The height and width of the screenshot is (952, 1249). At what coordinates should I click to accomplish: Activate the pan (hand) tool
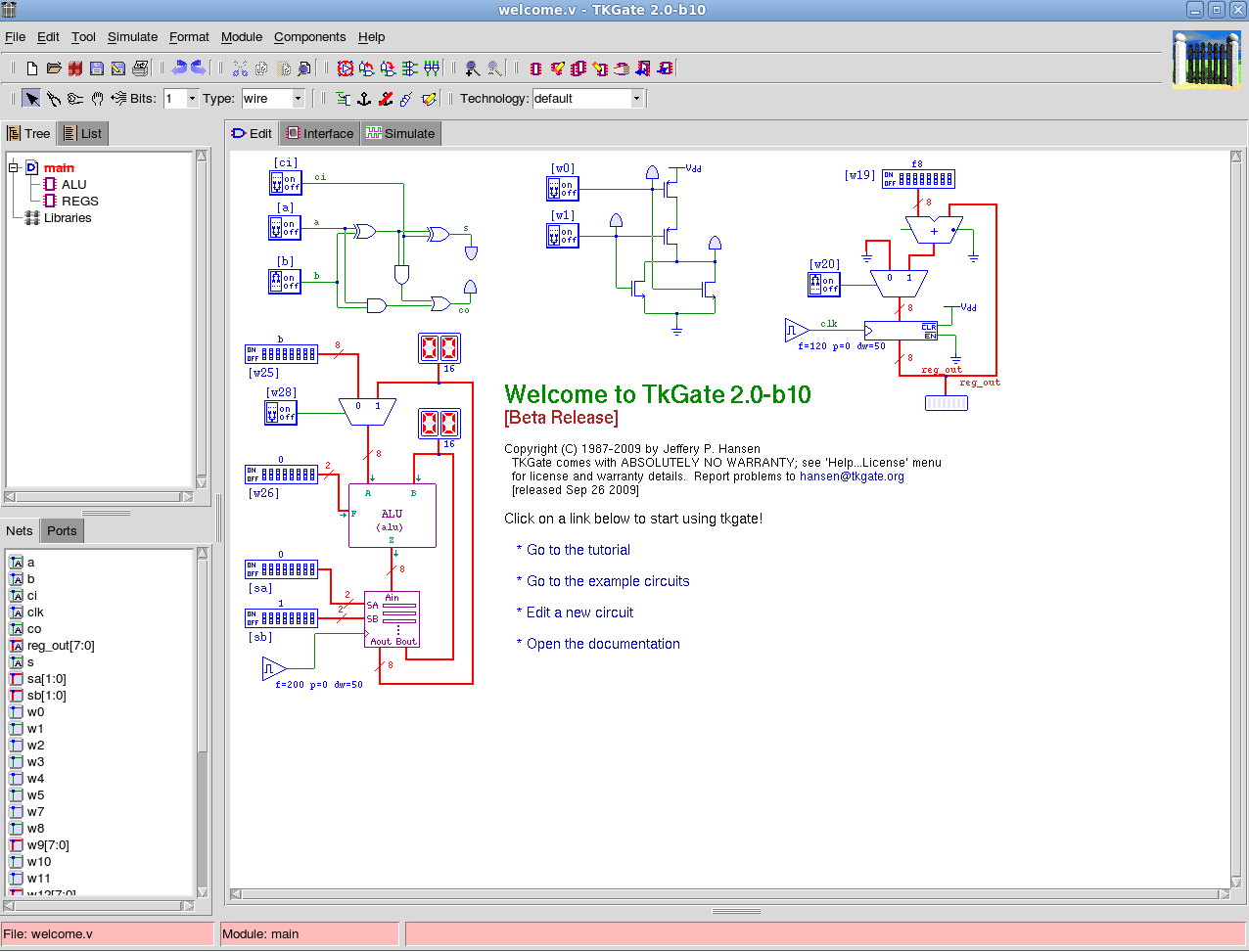pos(96,99)
